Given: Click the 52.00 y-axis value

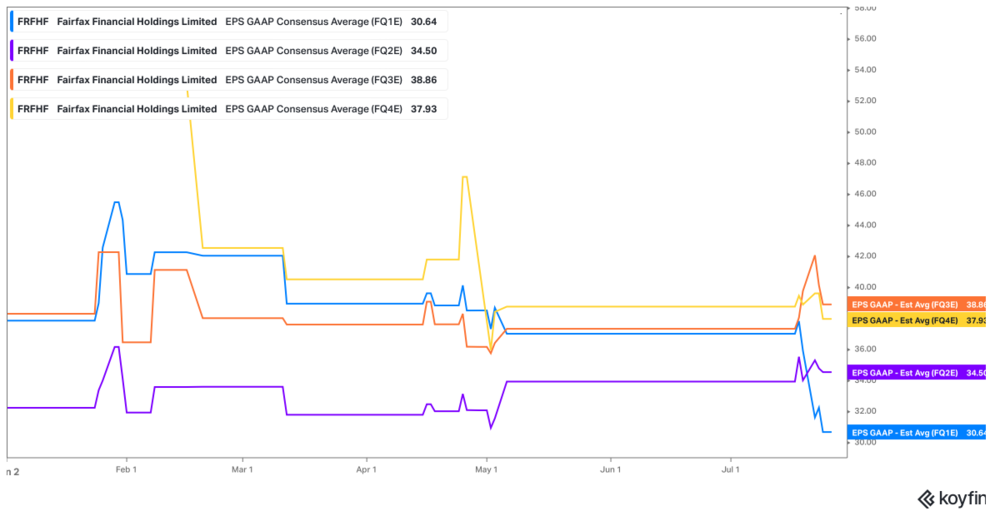Looking at the screenshot, I should [x=865, y=101].
